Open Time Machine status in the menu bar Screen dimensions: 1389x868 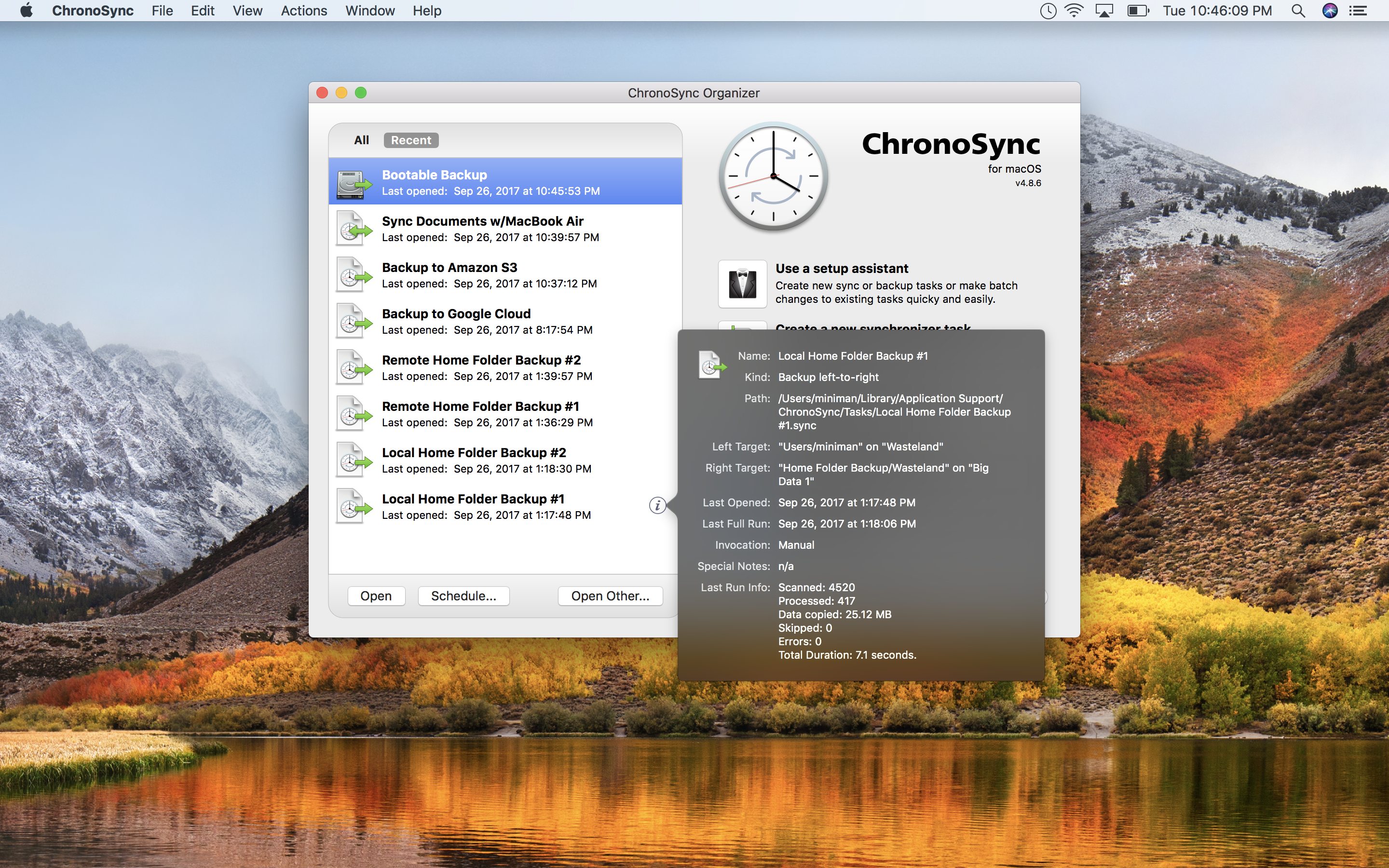pos(1048,10)
